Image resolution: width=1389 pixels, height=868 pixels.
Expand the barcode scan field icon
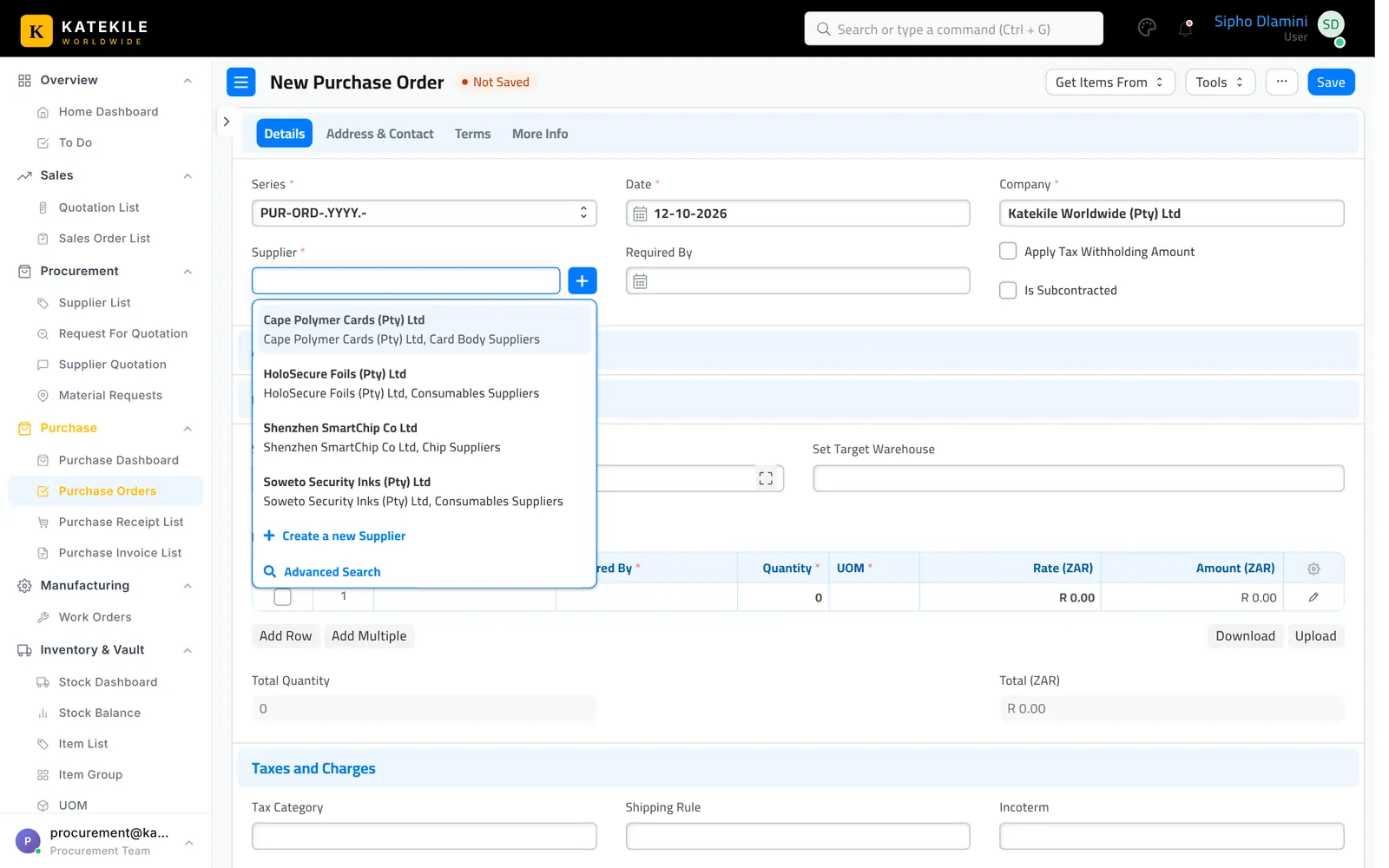click(766, 478)
